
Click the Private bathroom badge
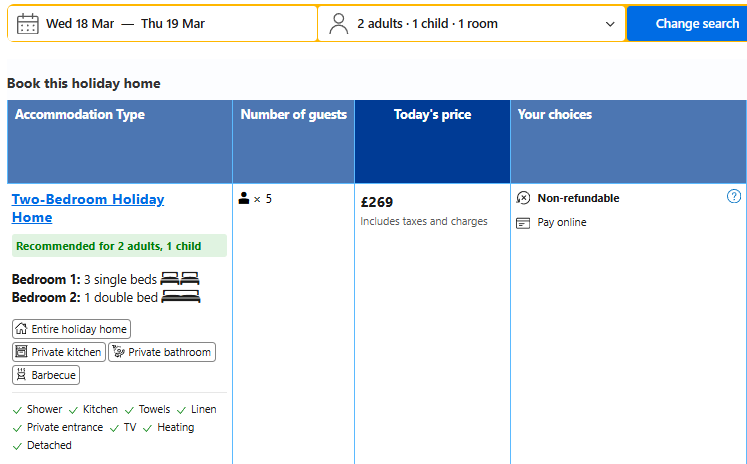pyautogui.click(x=162, y=352)
